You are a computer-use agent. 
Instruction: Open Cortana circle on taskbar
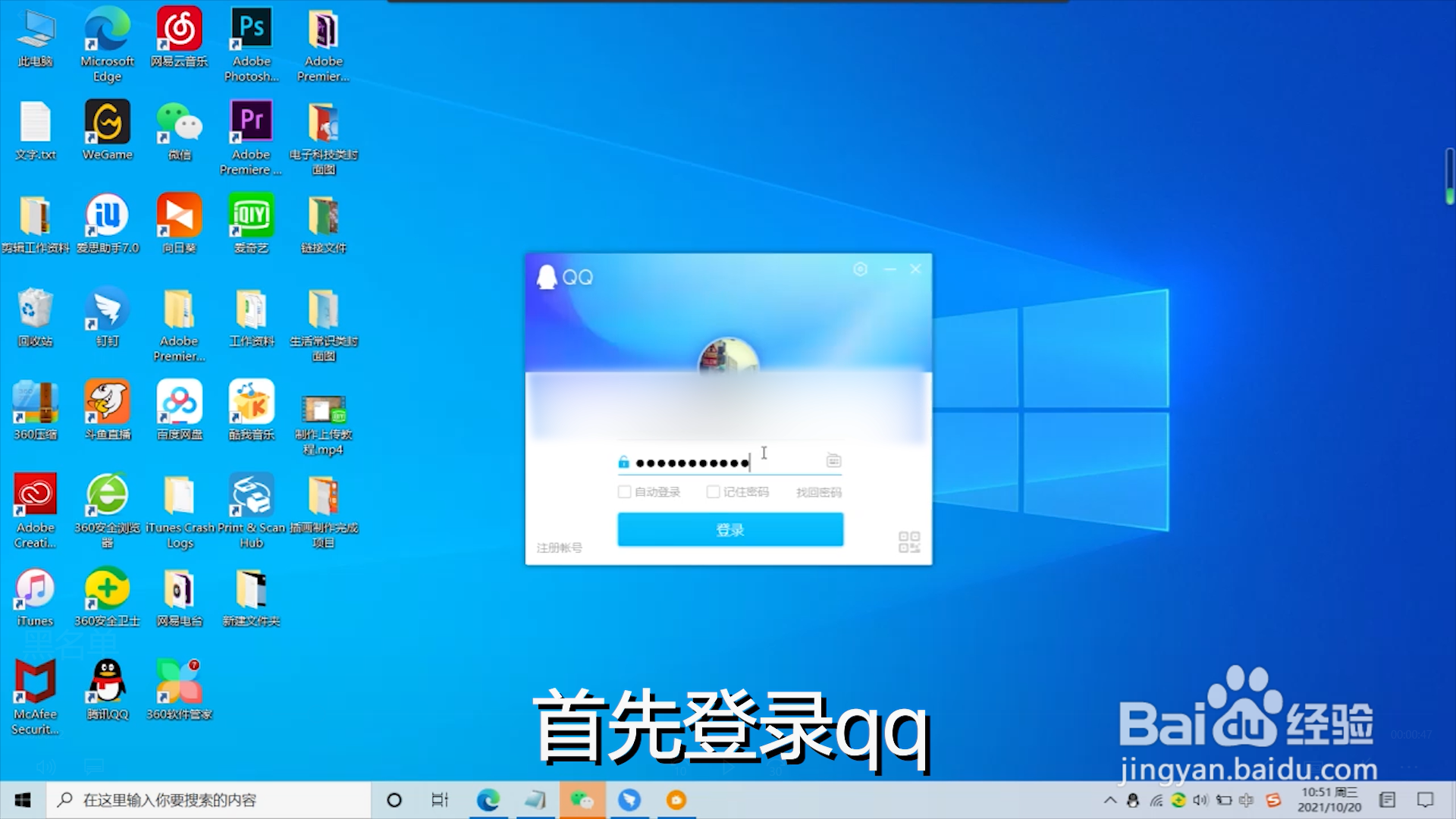394,800
